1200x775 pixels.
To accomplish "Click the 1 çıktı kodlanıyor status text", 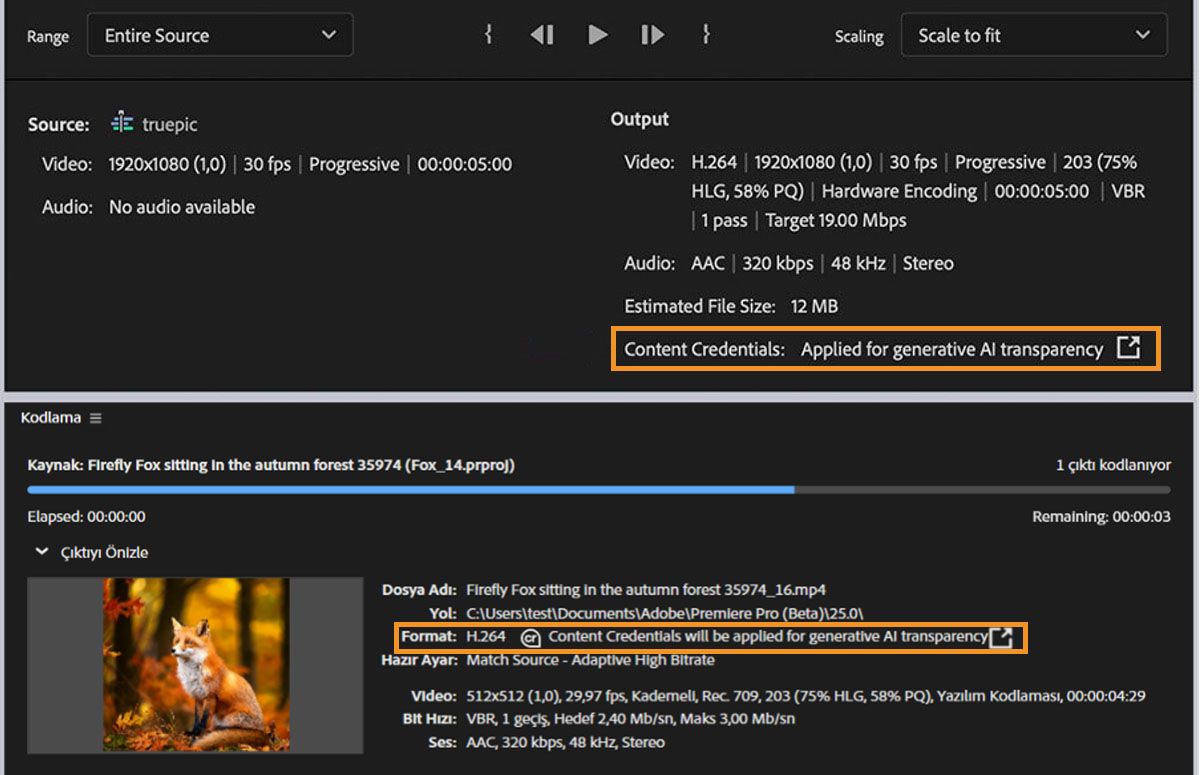I will [x=1113, y=465].
